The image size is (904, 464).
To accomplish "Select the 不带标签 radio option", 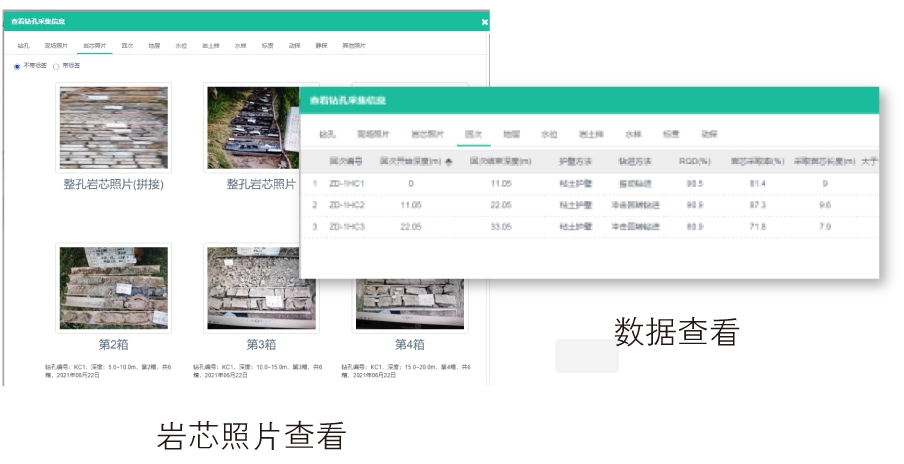I will coord(17,66).
